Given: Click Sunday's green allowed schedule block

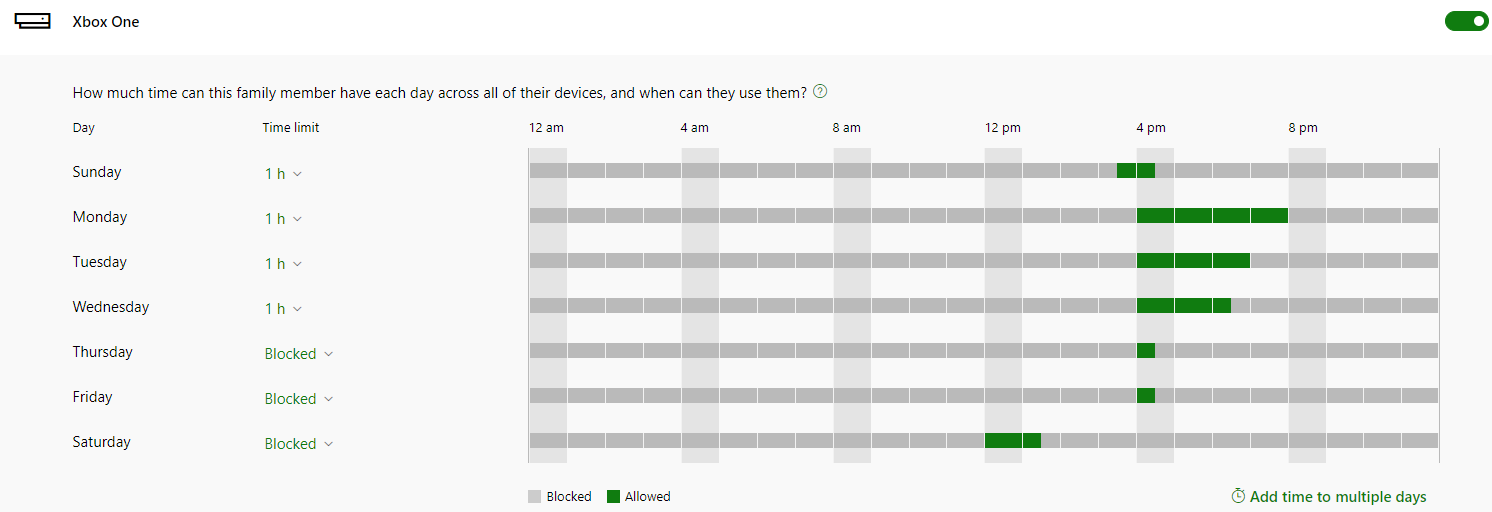Looking at the screenshot, I should pyautogui.click(x=1136, y=170).
